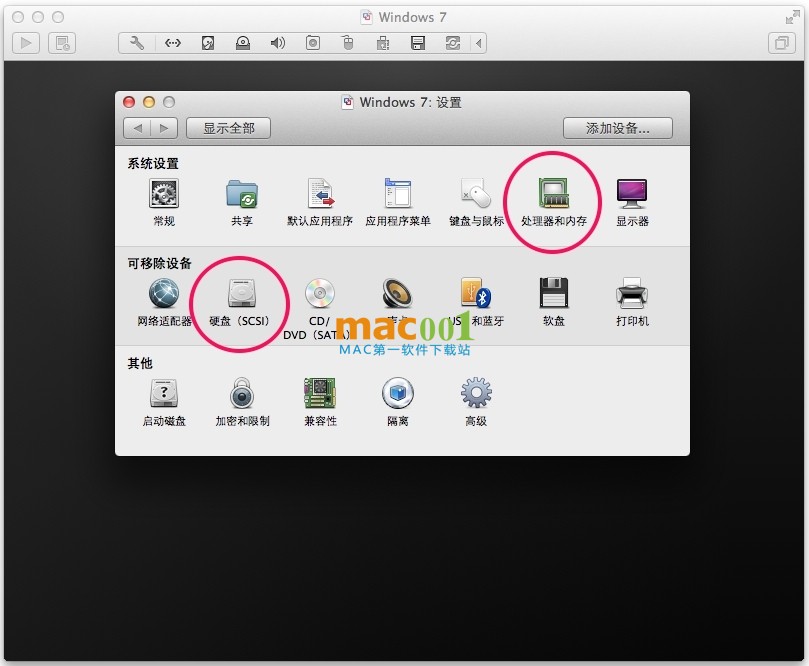The width and height of the screenshot is (809, 666).
Task: Click the hard disk toolbar icon
Action: [207, 43]
